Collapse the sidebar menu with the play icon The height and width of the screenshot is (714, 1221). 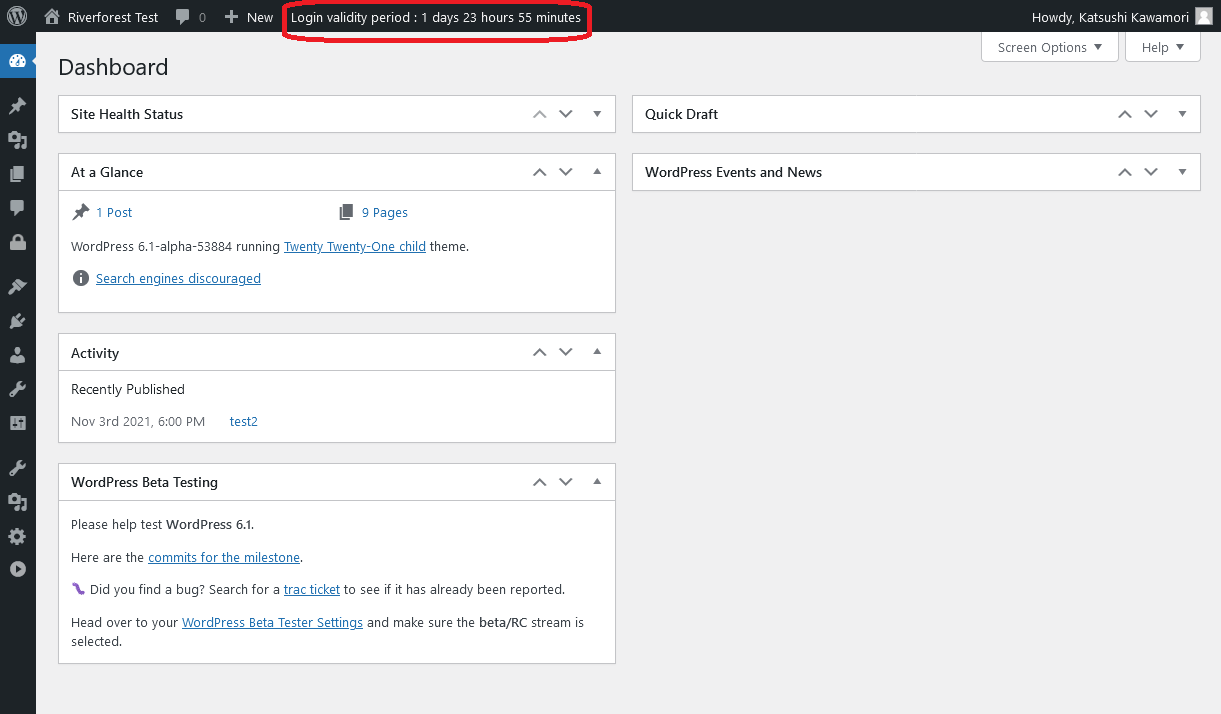17,569
